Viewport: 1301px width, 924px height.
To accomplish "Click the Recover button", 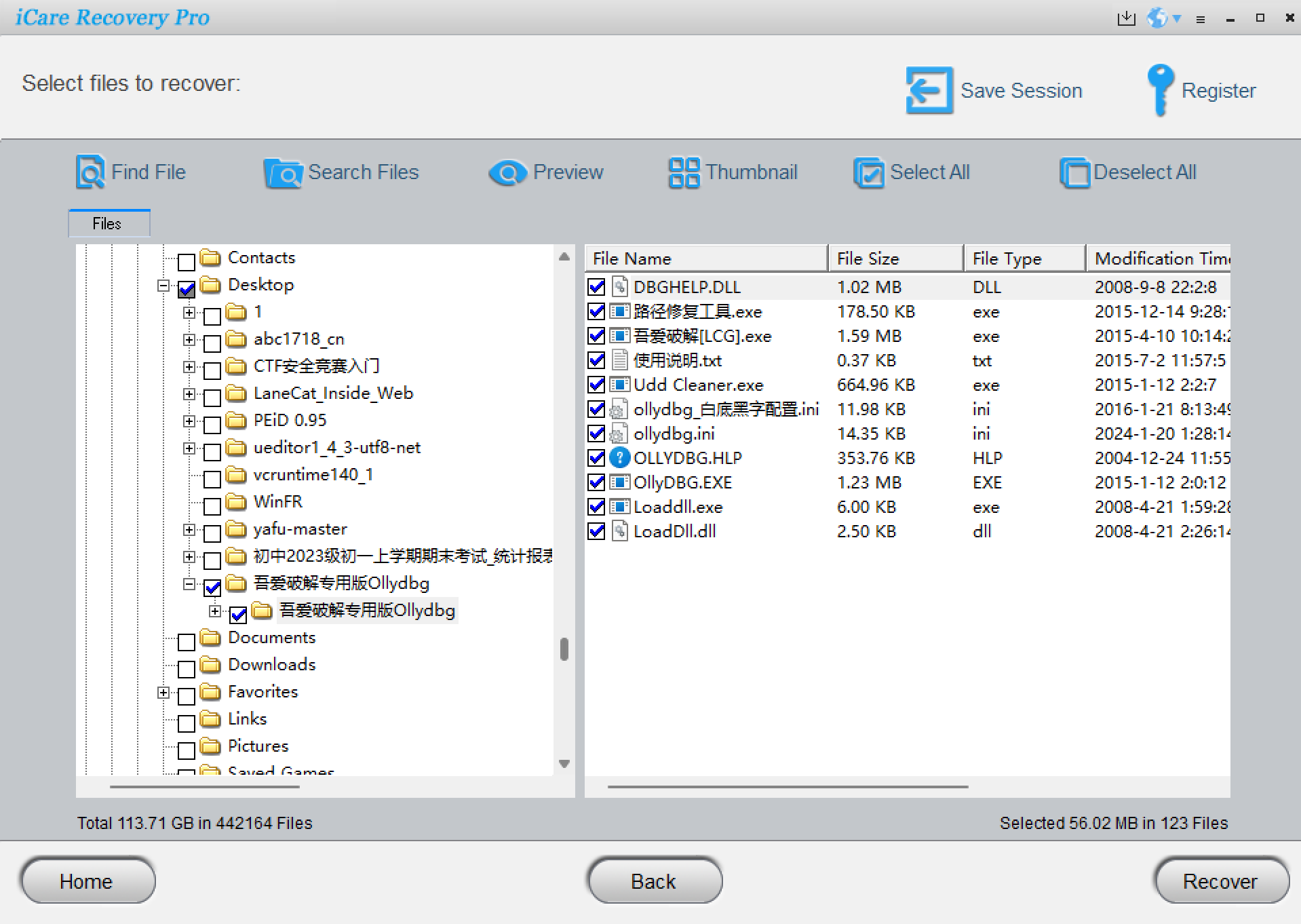I will click(x=1220, y=881).
